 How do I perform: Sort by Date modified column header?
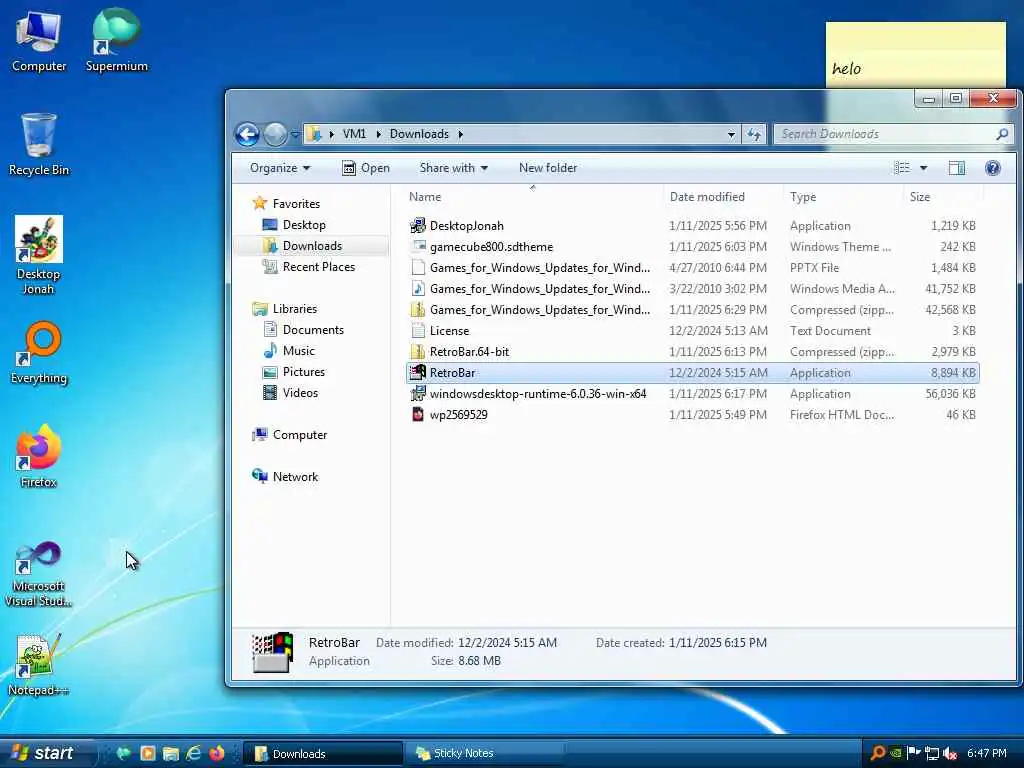707,197
